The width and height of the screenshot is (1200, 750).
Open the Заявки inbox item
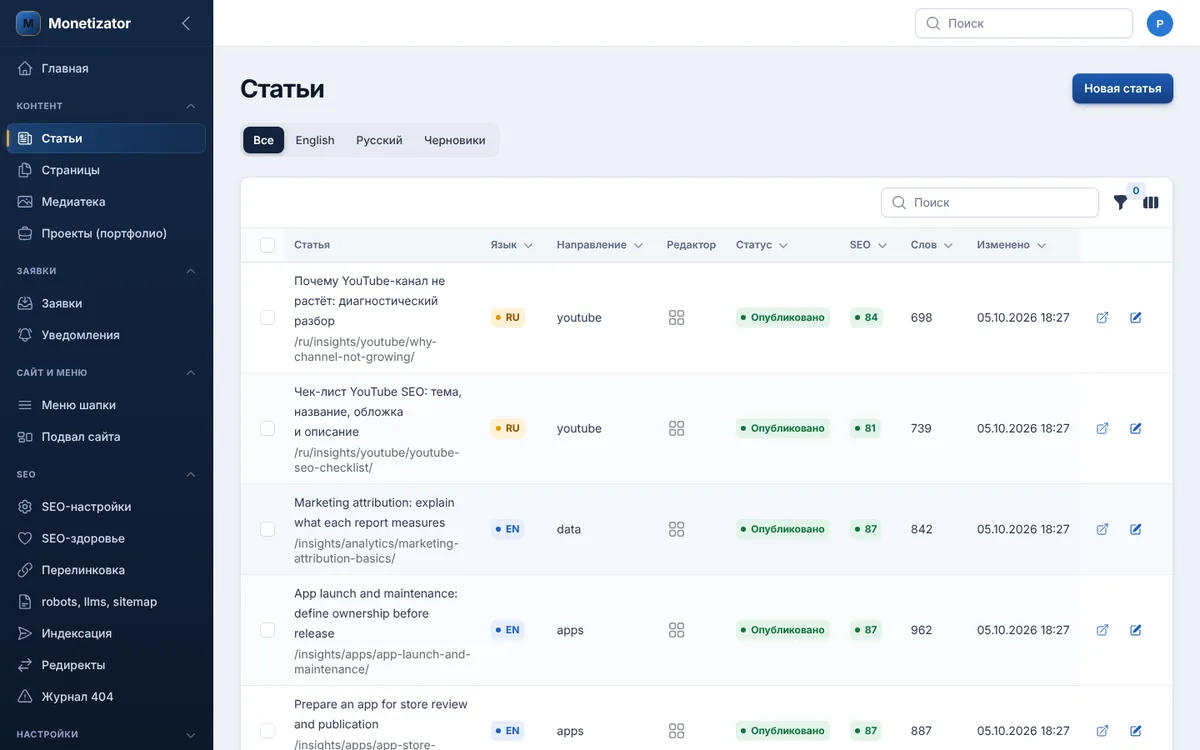[x=106, y=303]
